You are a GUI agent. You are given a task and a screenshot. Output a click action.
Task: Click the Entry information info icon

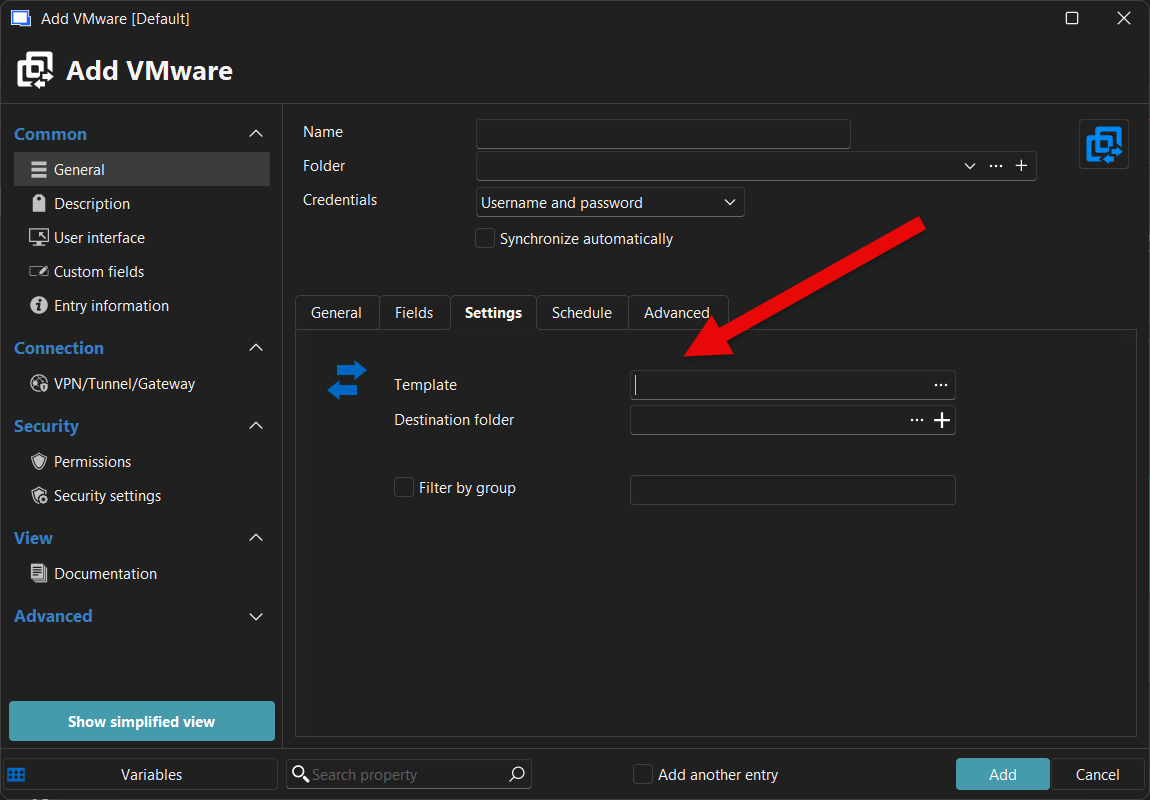coord(39,305)
